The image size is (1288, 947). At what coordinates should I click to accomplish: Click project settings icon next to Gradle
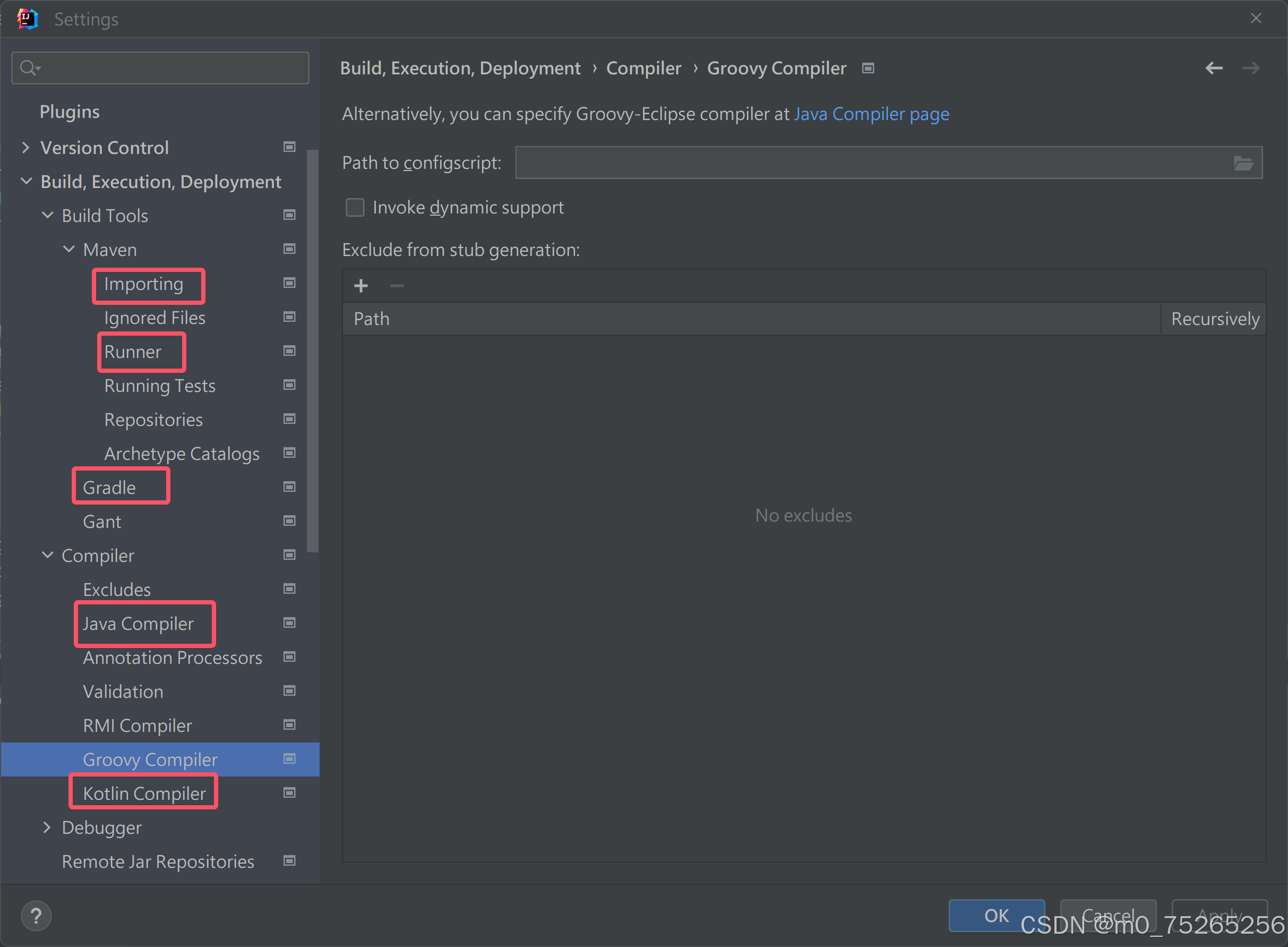click(289, 487)
